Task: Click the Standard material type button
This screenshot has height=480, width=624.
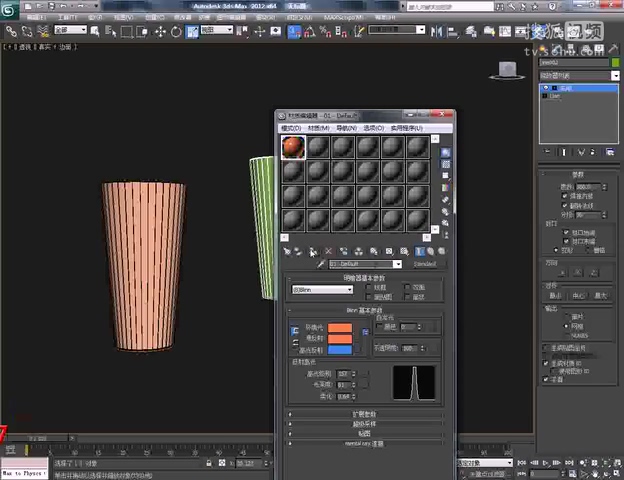Action: click(427, 264)
